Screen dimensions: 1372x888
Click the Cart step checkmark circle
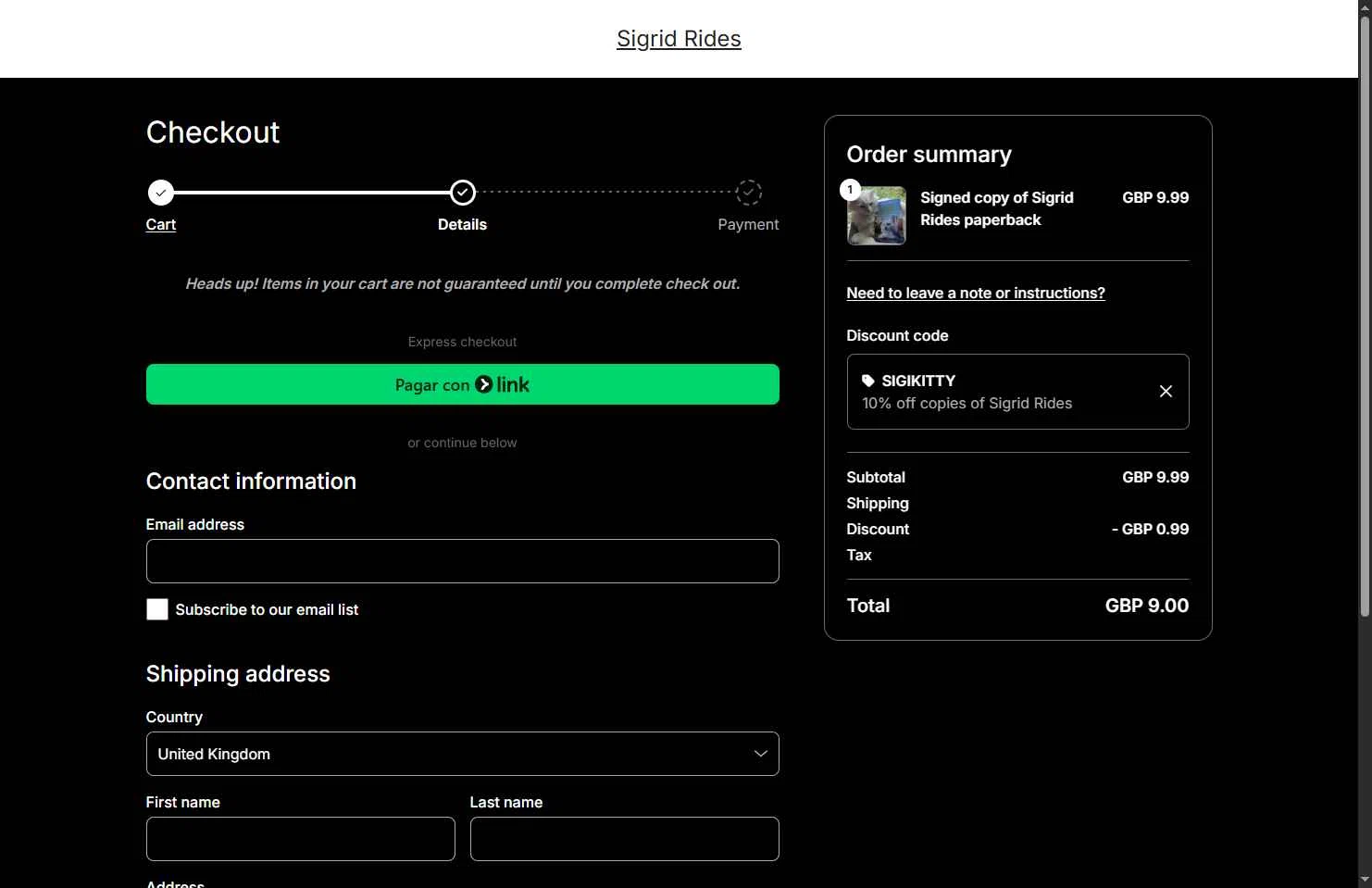click(x=161, y=193)
